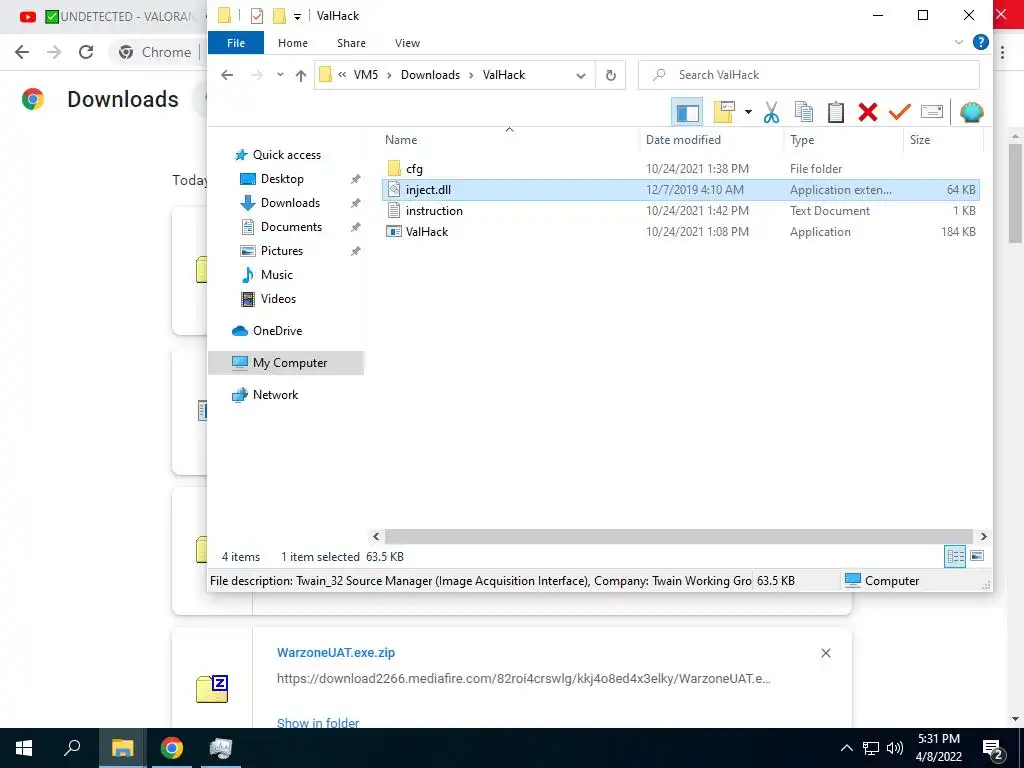Open the Share ribbon tab

[351, 43]
